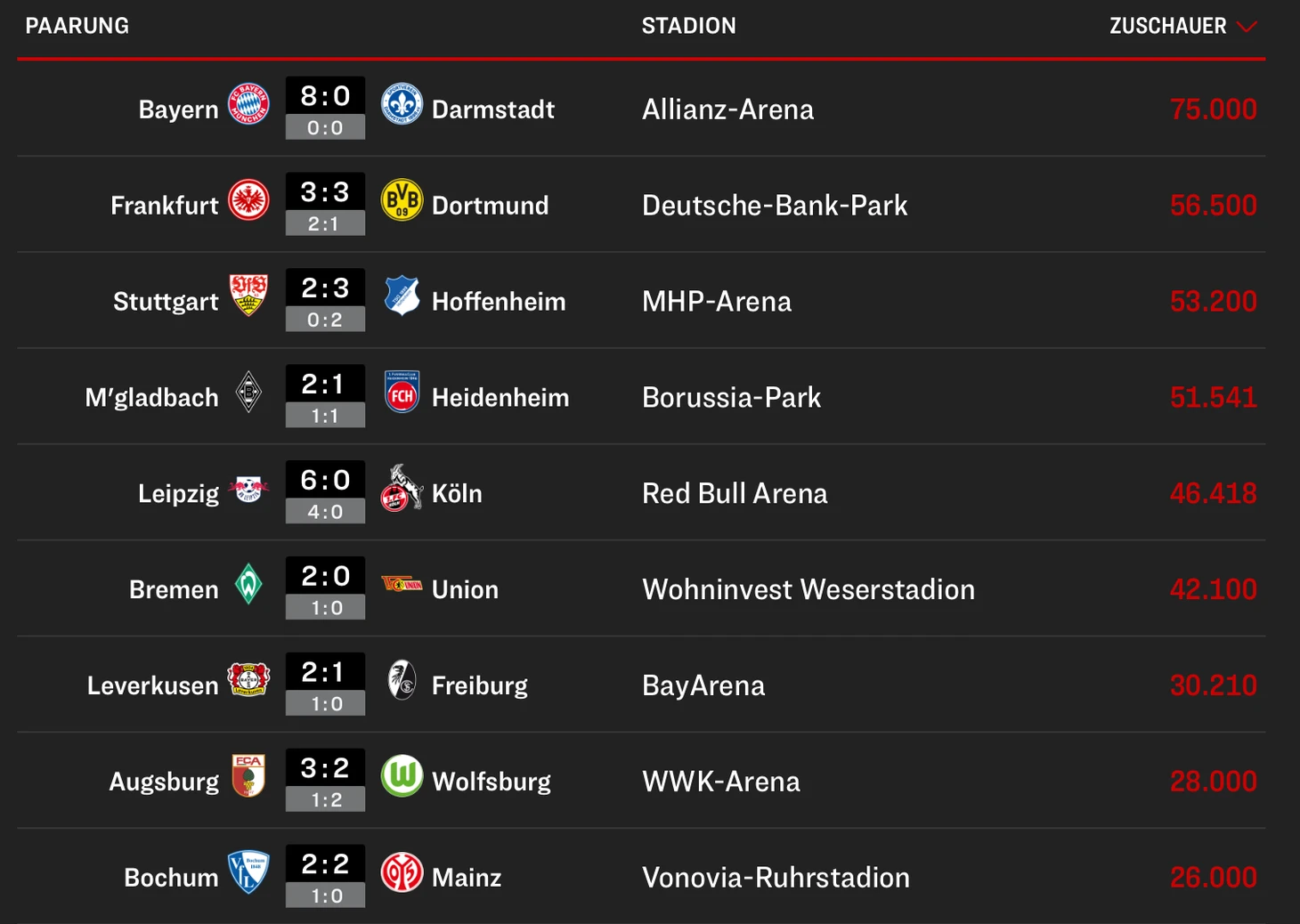Open the Frankfurt vs Dortmund 3:3 score
Viewport: 1300px width, 924px height.
pyautogui.click(x=325, y=193)
